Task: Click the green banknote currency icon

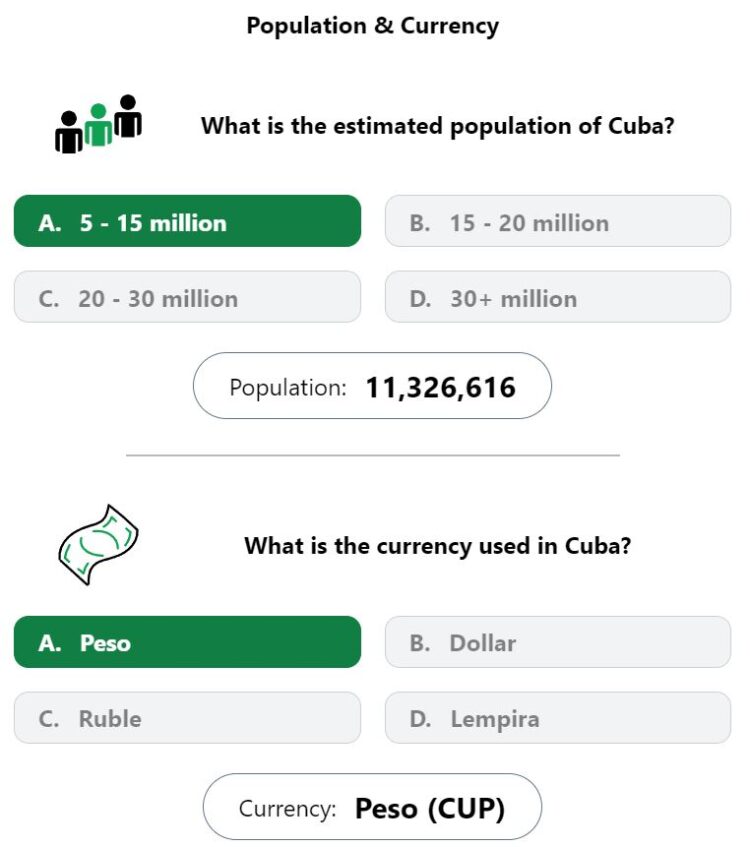Action: click(98, 544)
